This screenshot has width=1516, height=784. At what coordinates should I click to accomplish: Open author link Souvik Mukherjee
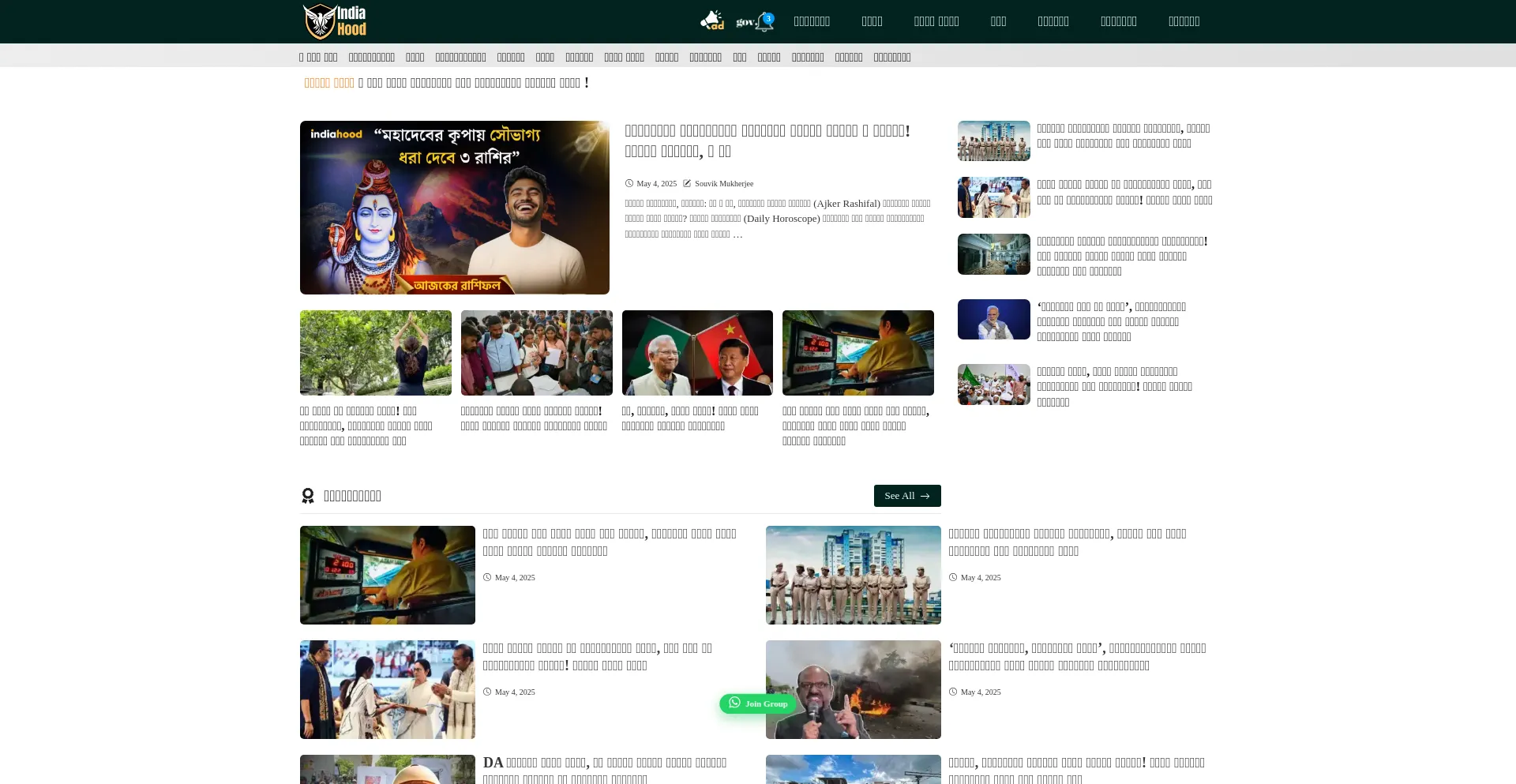tap(723, 183)
